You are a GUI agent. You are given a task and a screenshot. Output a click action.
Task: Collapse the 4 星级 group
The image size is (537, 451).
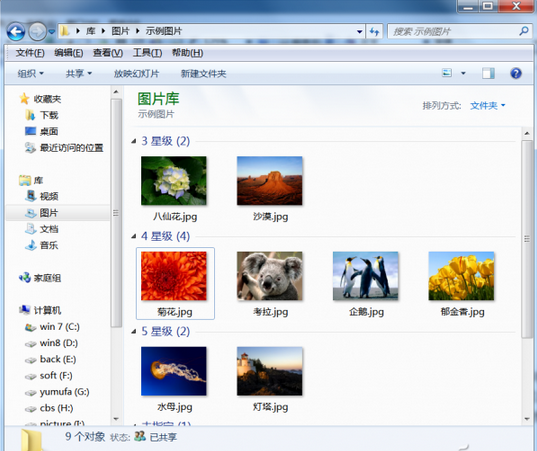click(x=134, y=236)
